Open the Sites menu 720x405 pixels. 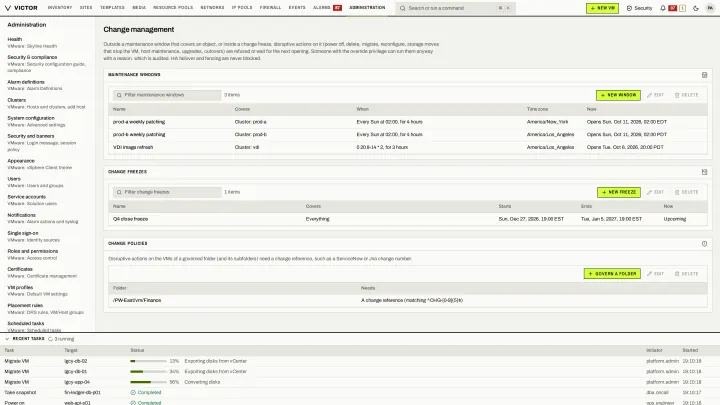86,8
